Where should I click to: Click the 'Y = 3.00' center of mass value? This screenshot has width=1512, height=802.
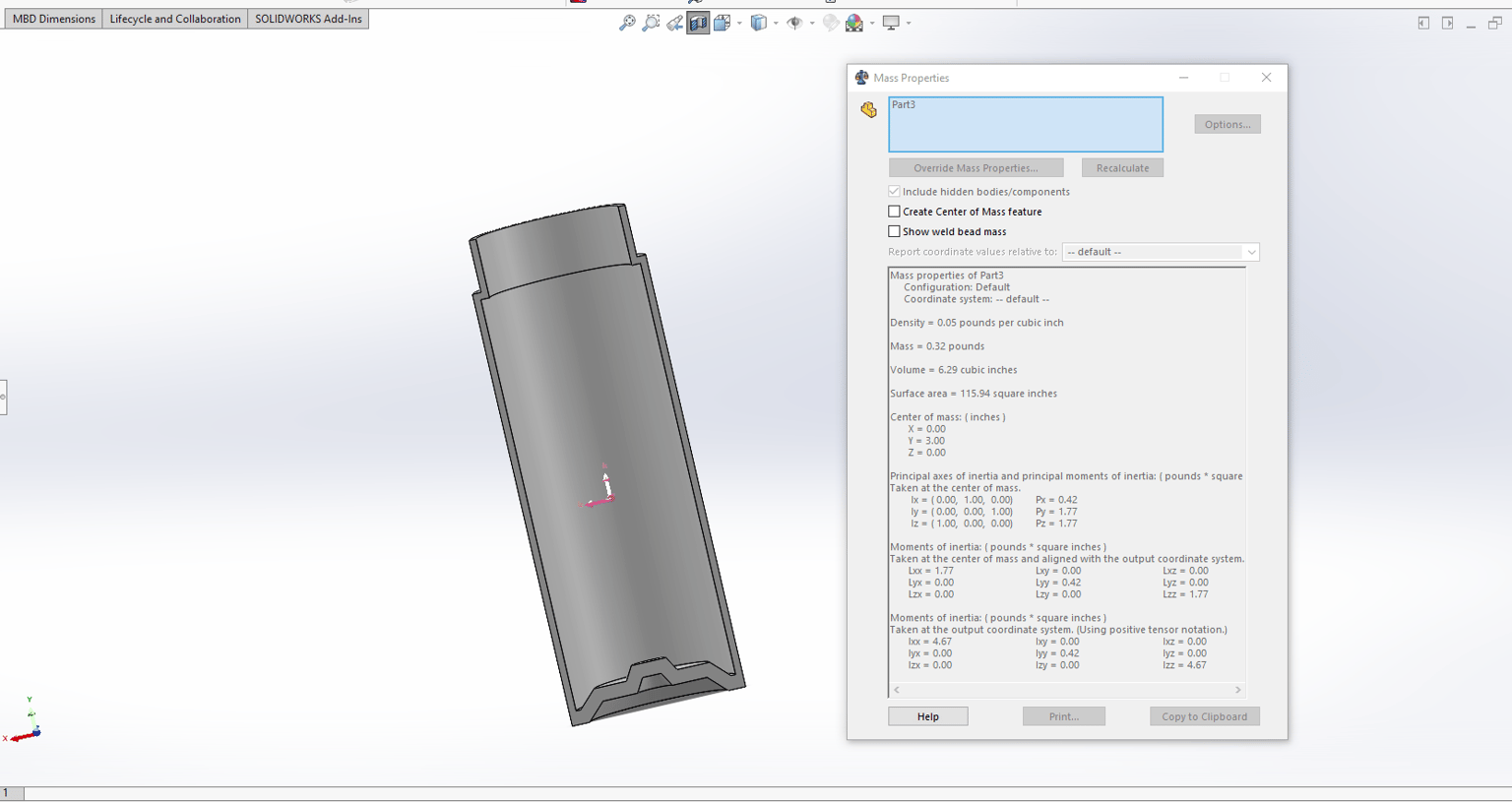click(x=926, y=441)
